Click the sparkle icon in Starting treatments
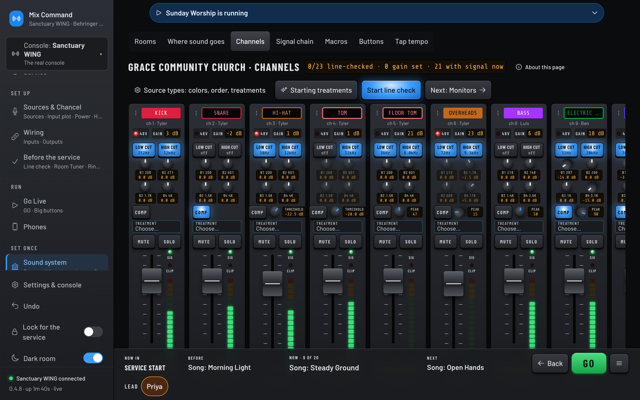The height and width of the screenshot is (400, 640). tap(284, 90)
